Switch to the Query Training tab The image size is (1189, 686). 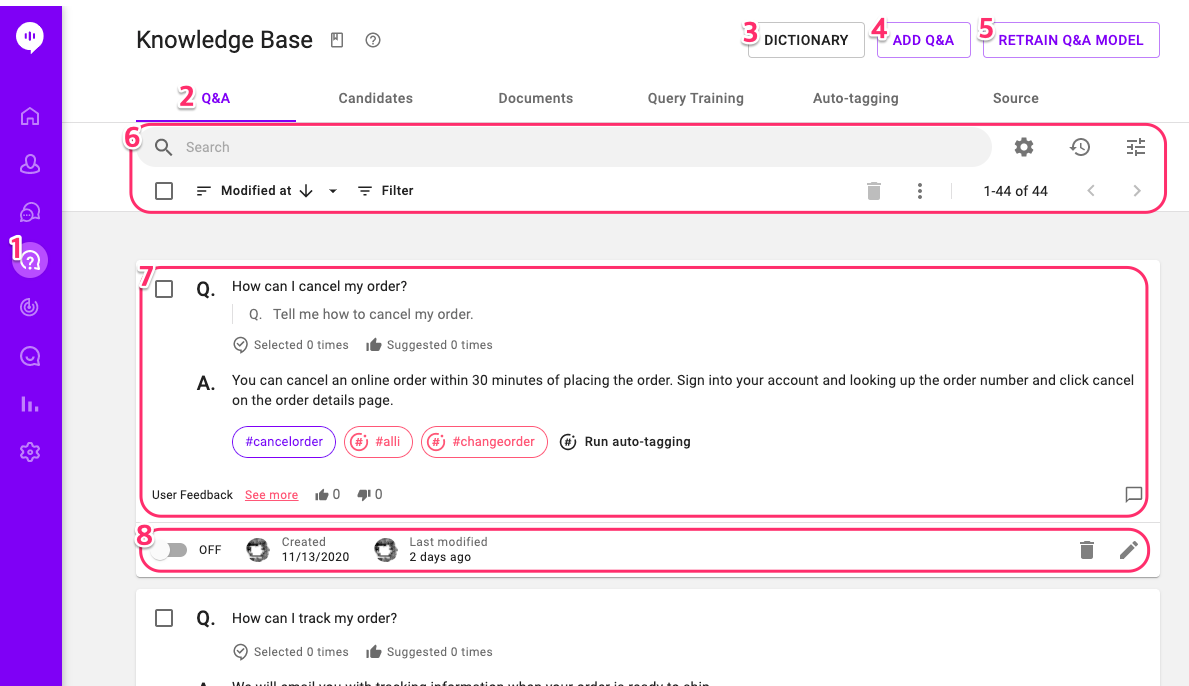coord(695,98)
